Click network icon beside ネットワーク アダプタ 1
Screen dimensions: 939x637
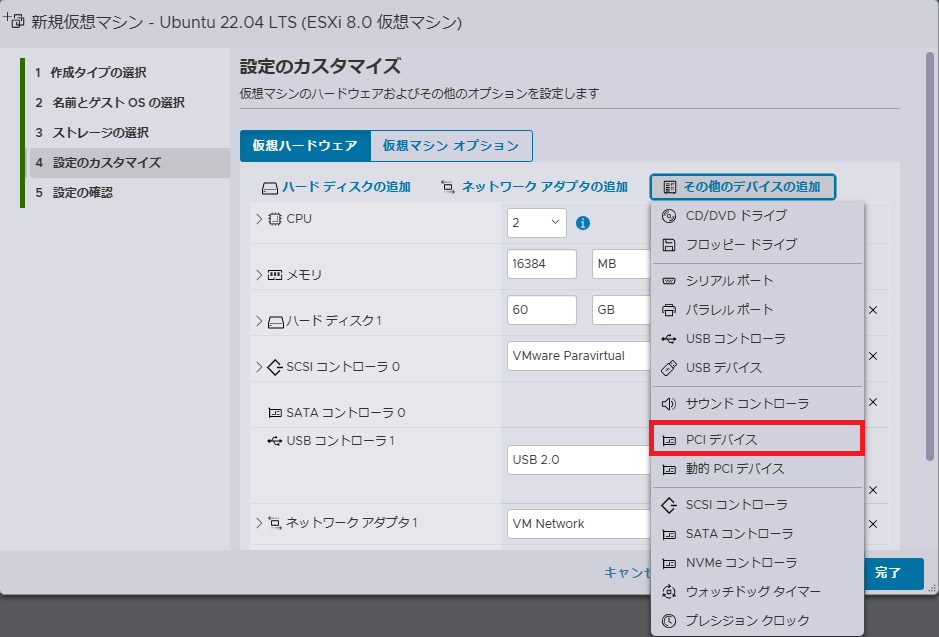pyautogui.click(x=275, y=523)
